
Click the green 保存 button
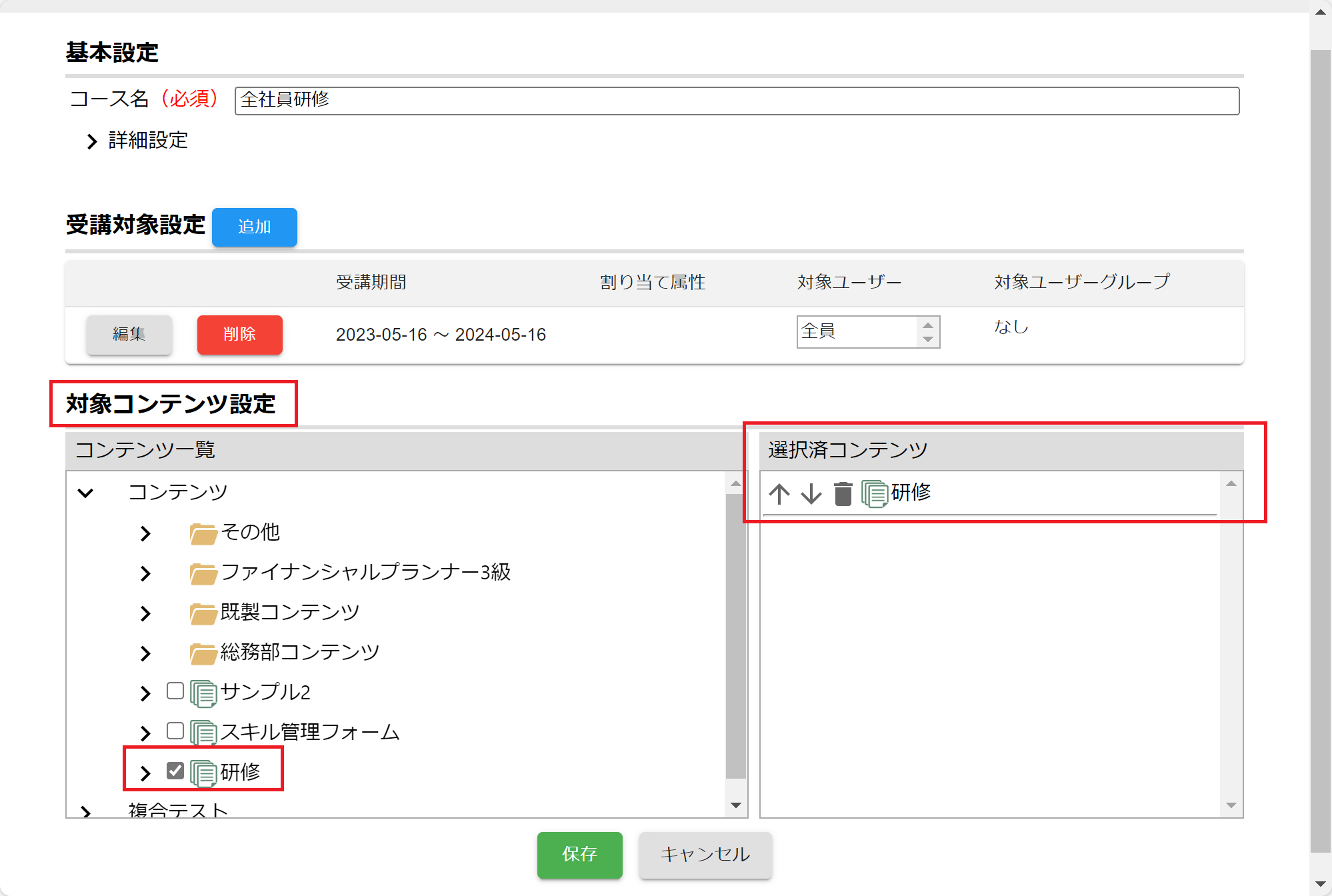tap(579, 854)
